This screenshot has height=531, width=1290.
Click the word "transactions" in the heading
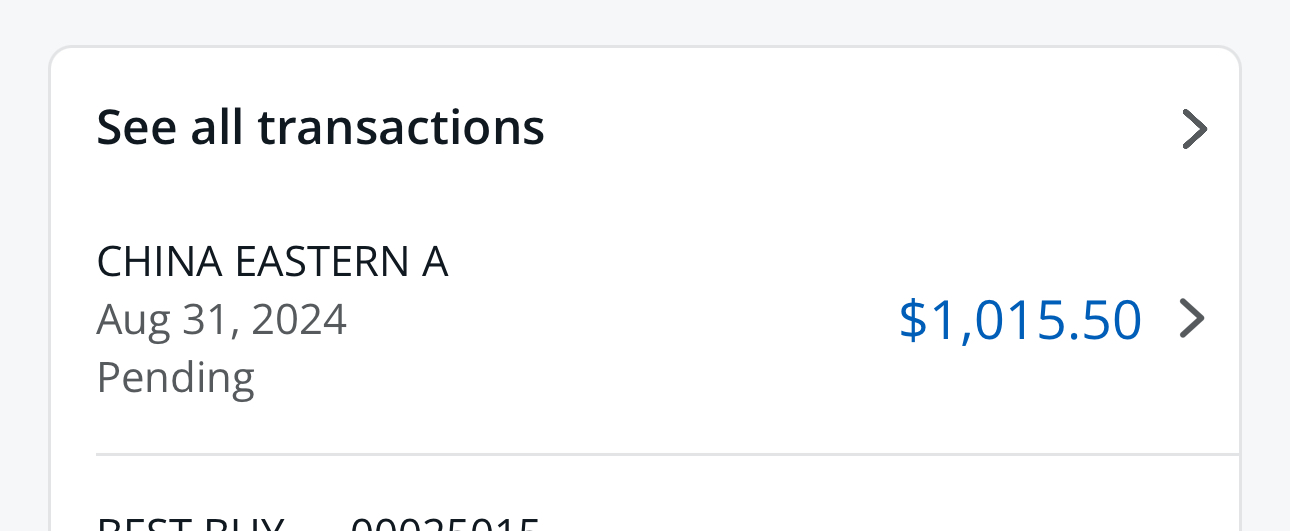[x=400, y=128]
